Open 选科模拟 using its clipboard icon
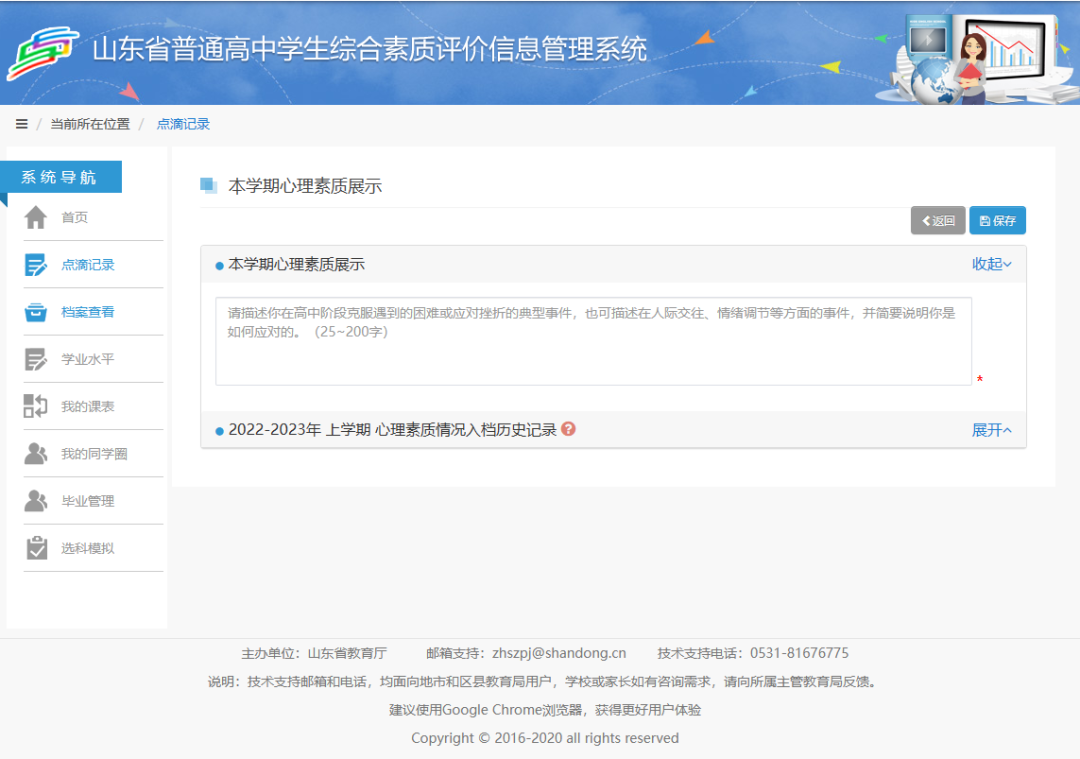The width and height of the screenshot is (1080, 759). point(36,547)
